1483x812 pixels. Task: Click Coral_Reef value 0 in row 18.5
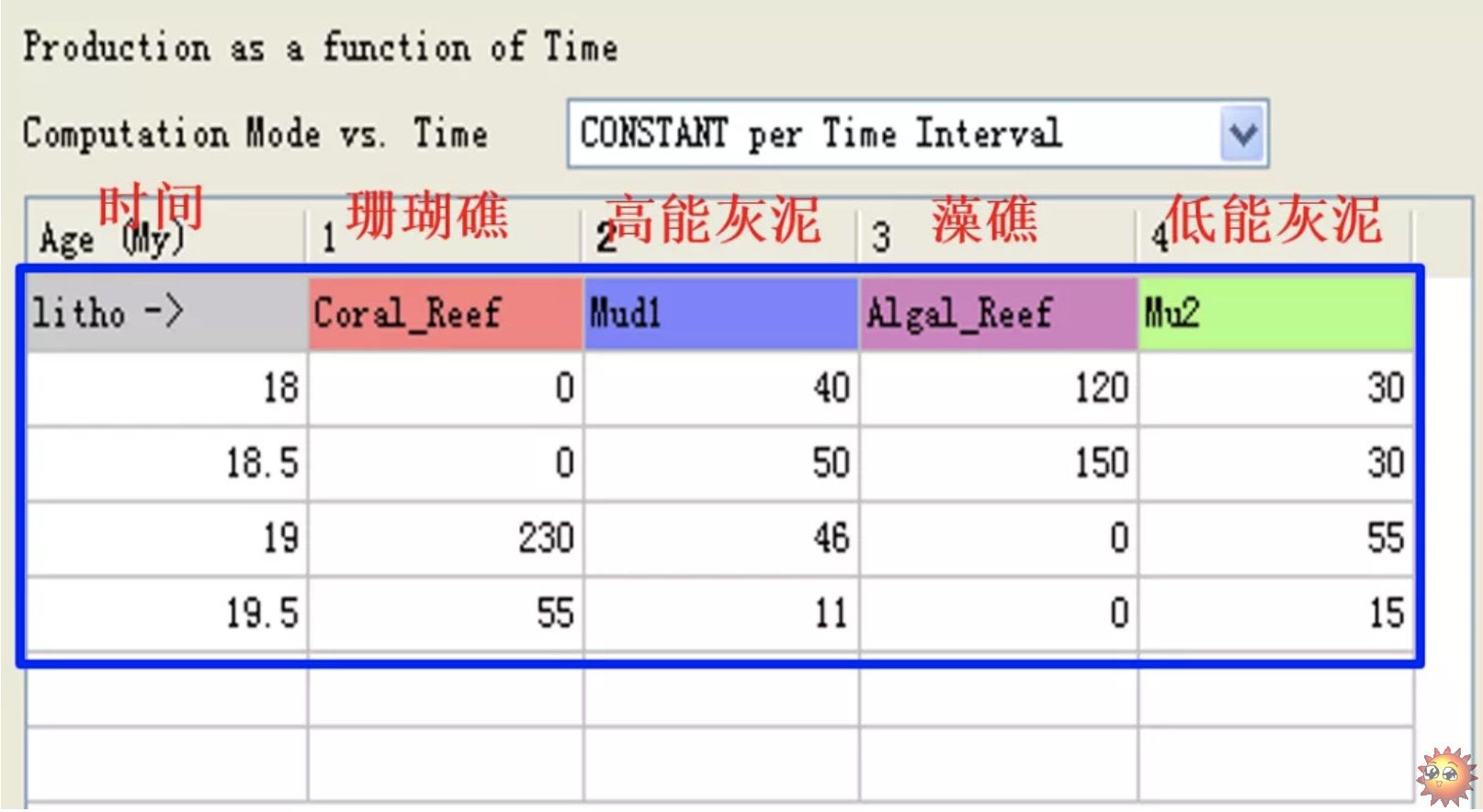(x=446, y=463)
